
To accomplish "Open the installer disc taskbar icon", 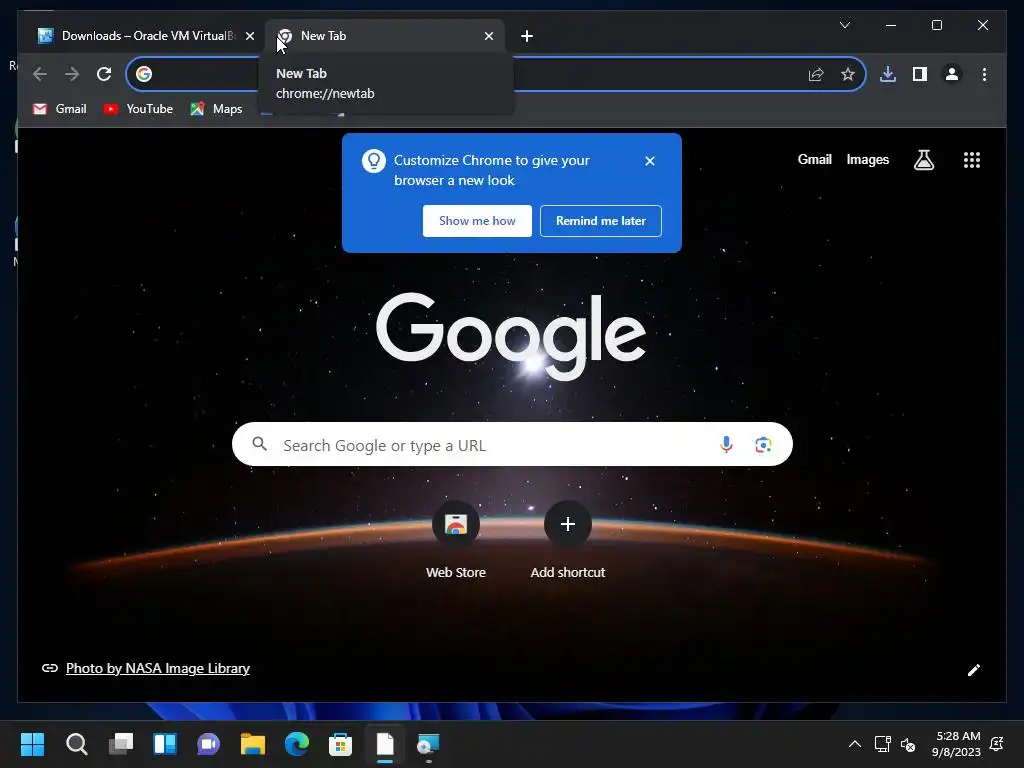I will click(428, 744).
